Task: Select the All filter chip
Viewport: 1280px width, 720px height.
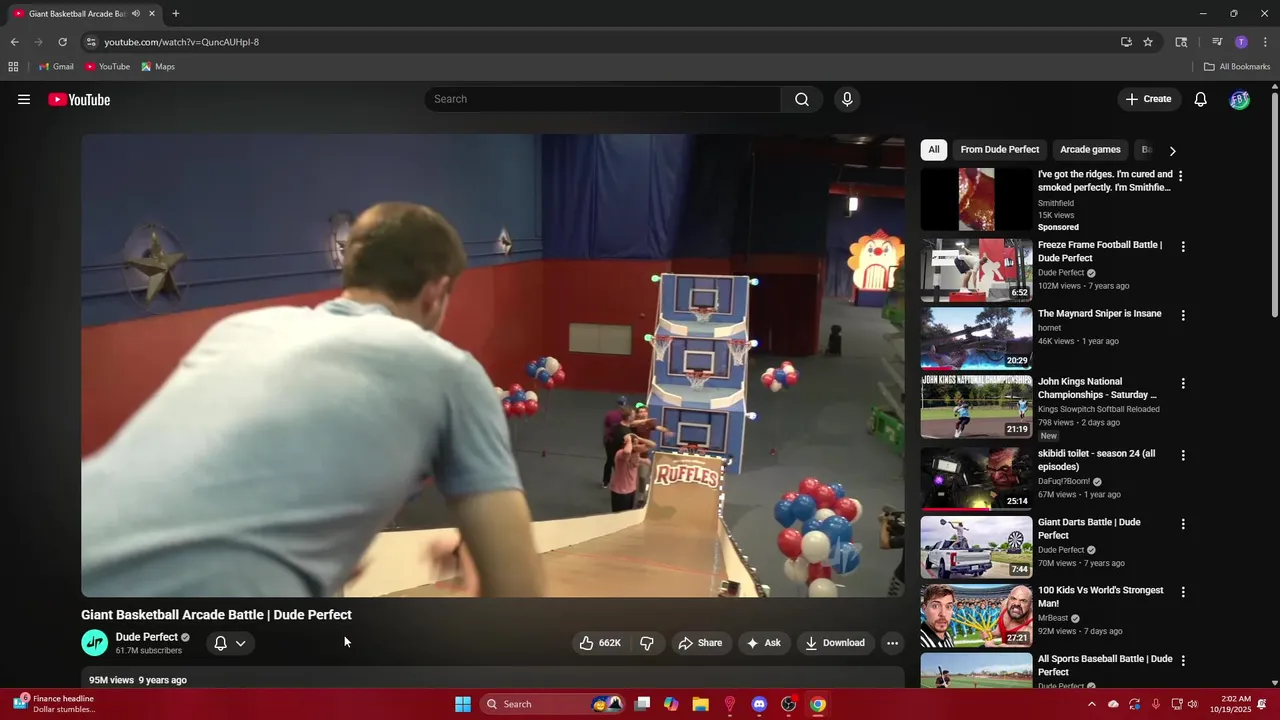Action: point(933,150)
